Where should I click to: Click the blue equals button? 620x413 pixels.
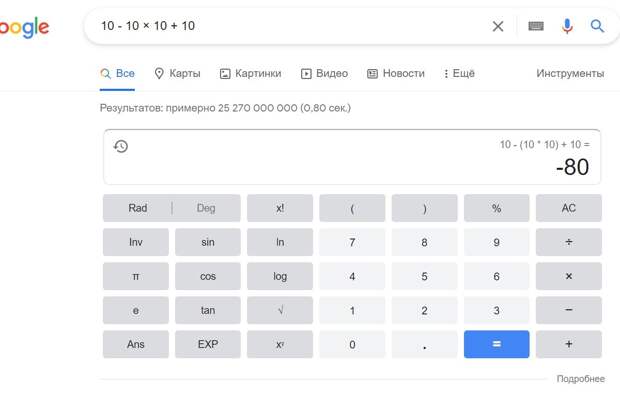click(497, 344)
